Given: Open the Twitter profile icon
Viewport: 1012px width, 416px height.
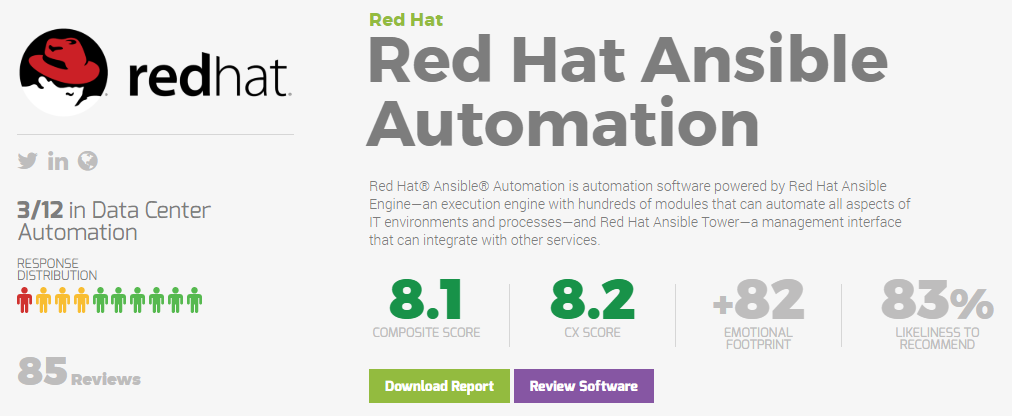Looking at the screenshot, I should pyautogui.click(x=28, y=161).
